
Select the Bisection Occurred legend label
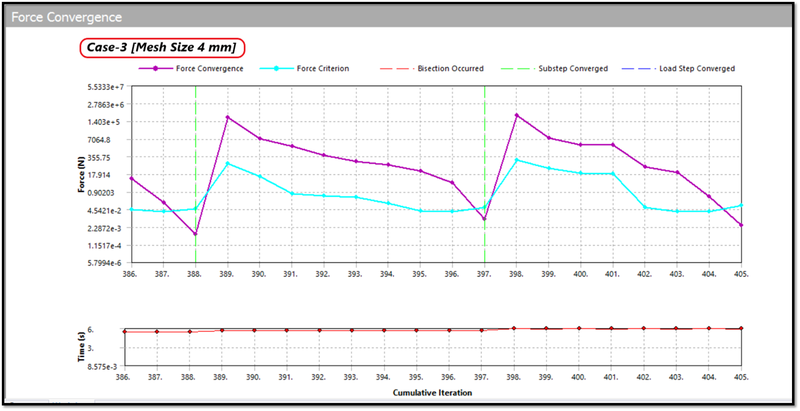[451, 68]
